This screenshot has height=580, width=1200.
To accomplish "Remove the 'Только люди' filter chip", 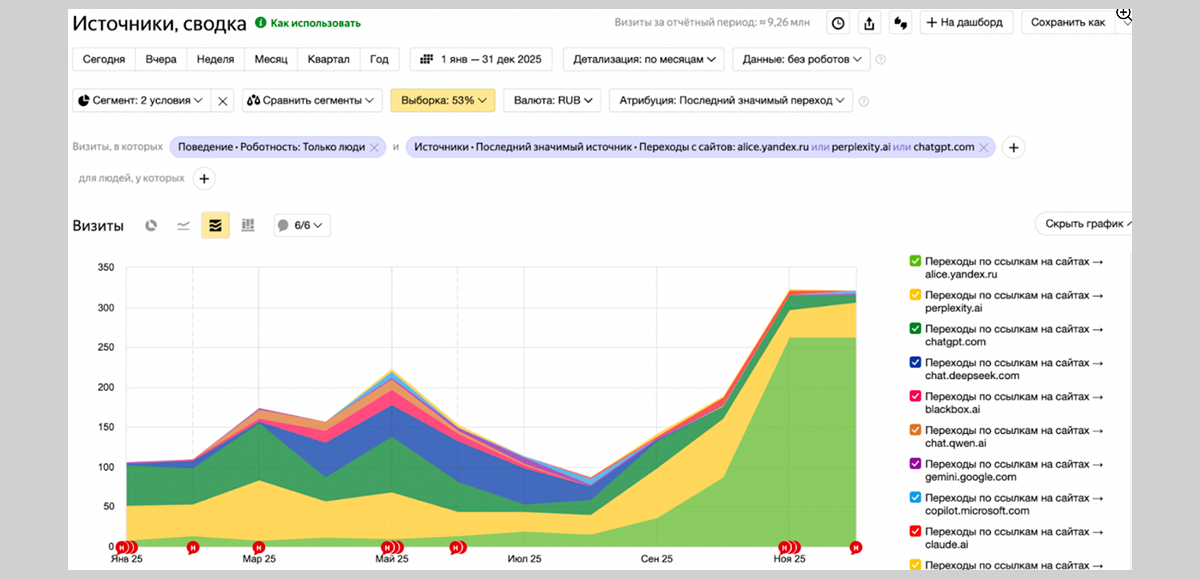I will tap(374, 147).
